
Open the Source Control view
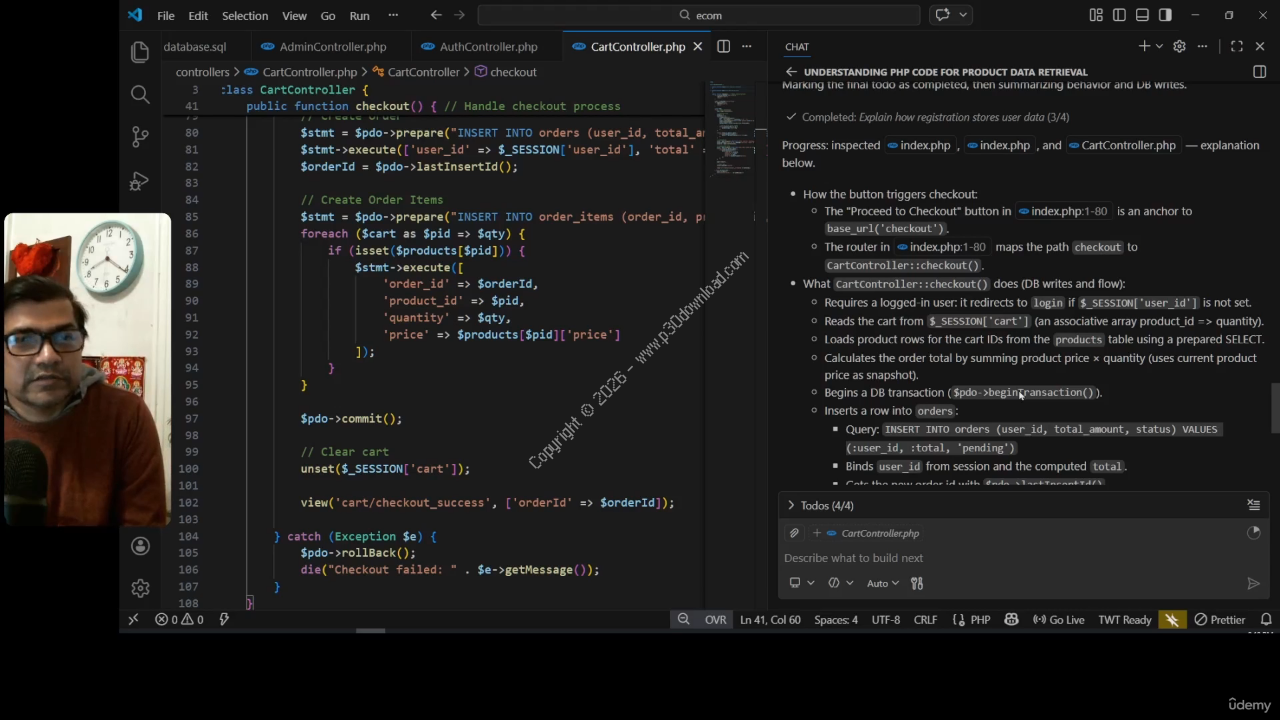140,137
